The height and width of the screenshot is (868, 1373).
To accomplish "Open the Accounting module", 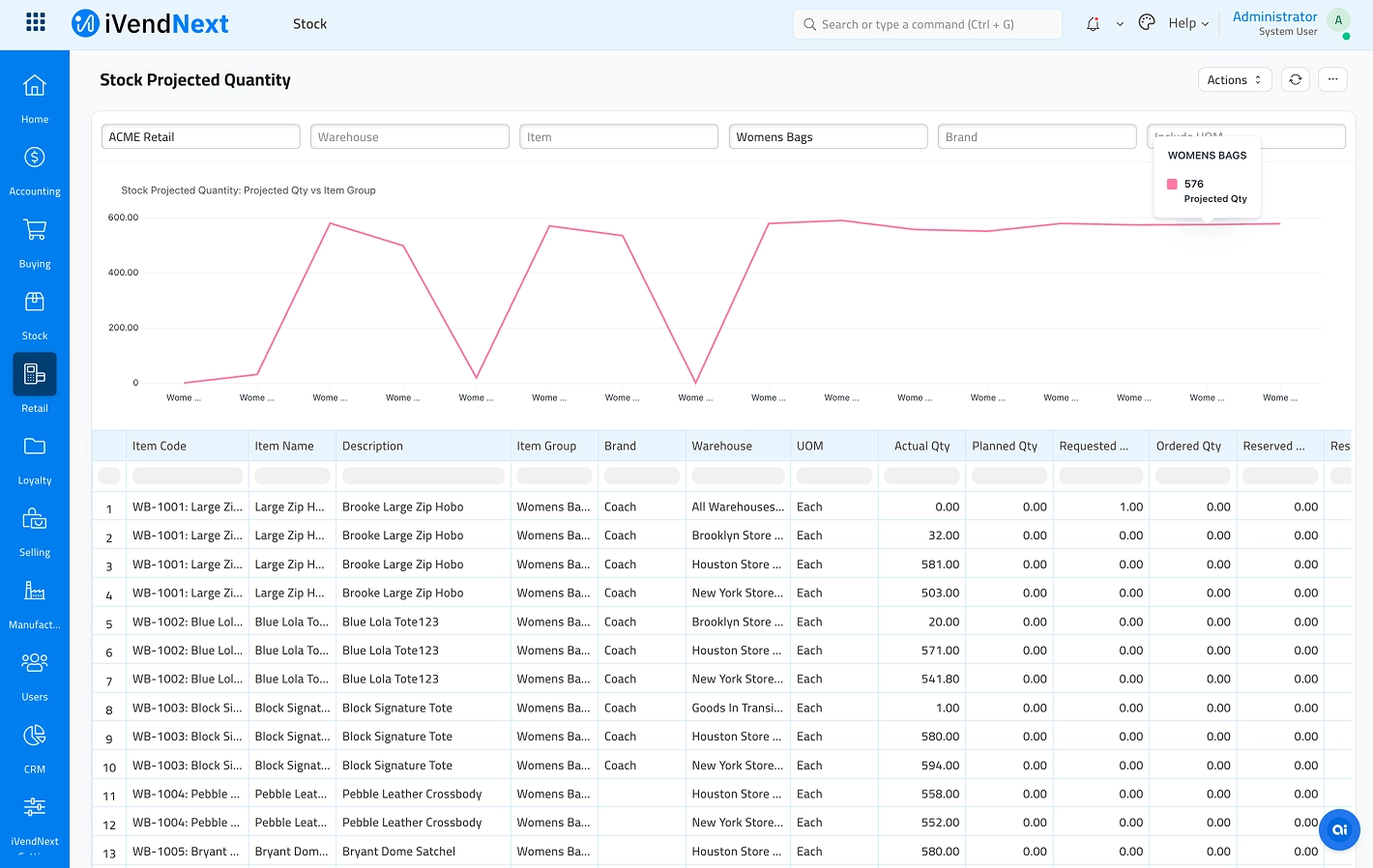I will coord(35,169).
